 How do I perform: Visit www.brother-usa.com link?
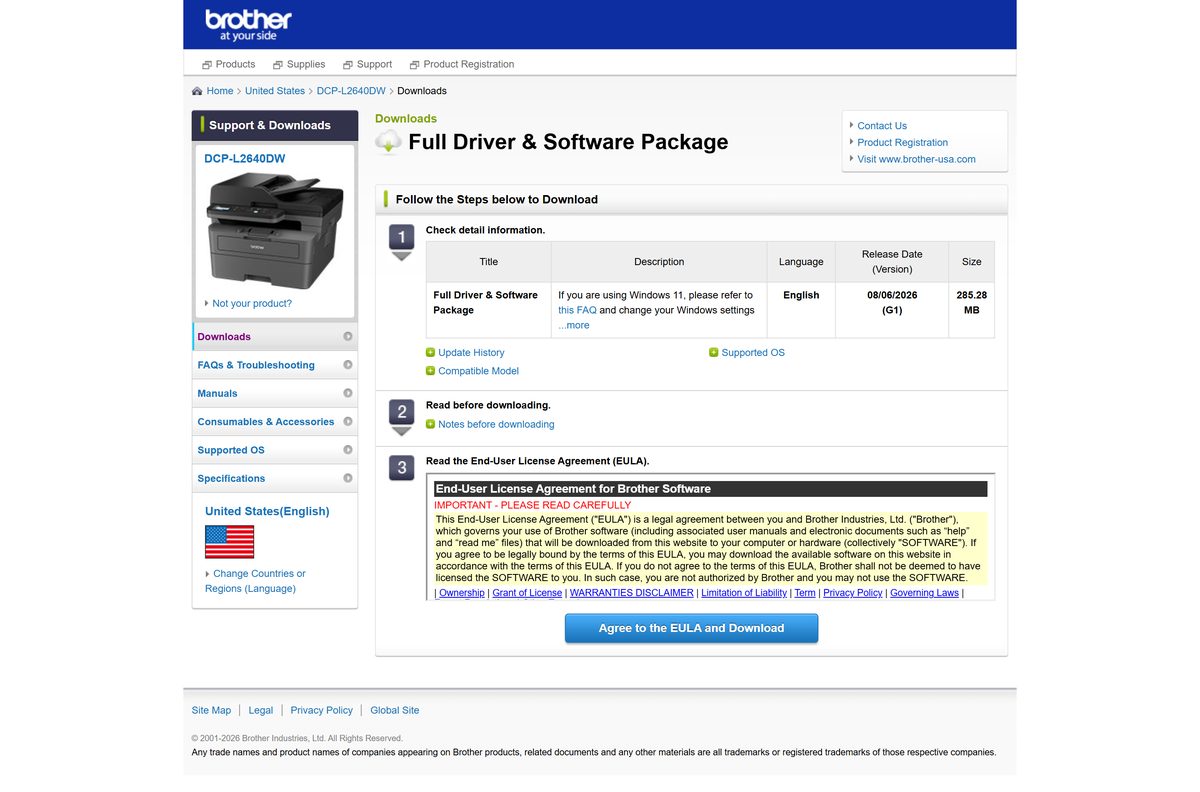click(x=916, y=159)
